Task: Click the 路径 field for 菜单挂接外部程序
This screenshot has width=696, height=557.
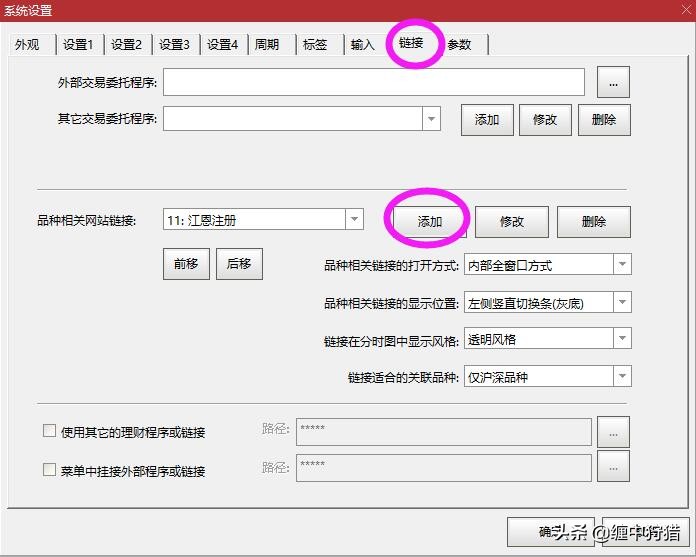Action: pos(444,467)
